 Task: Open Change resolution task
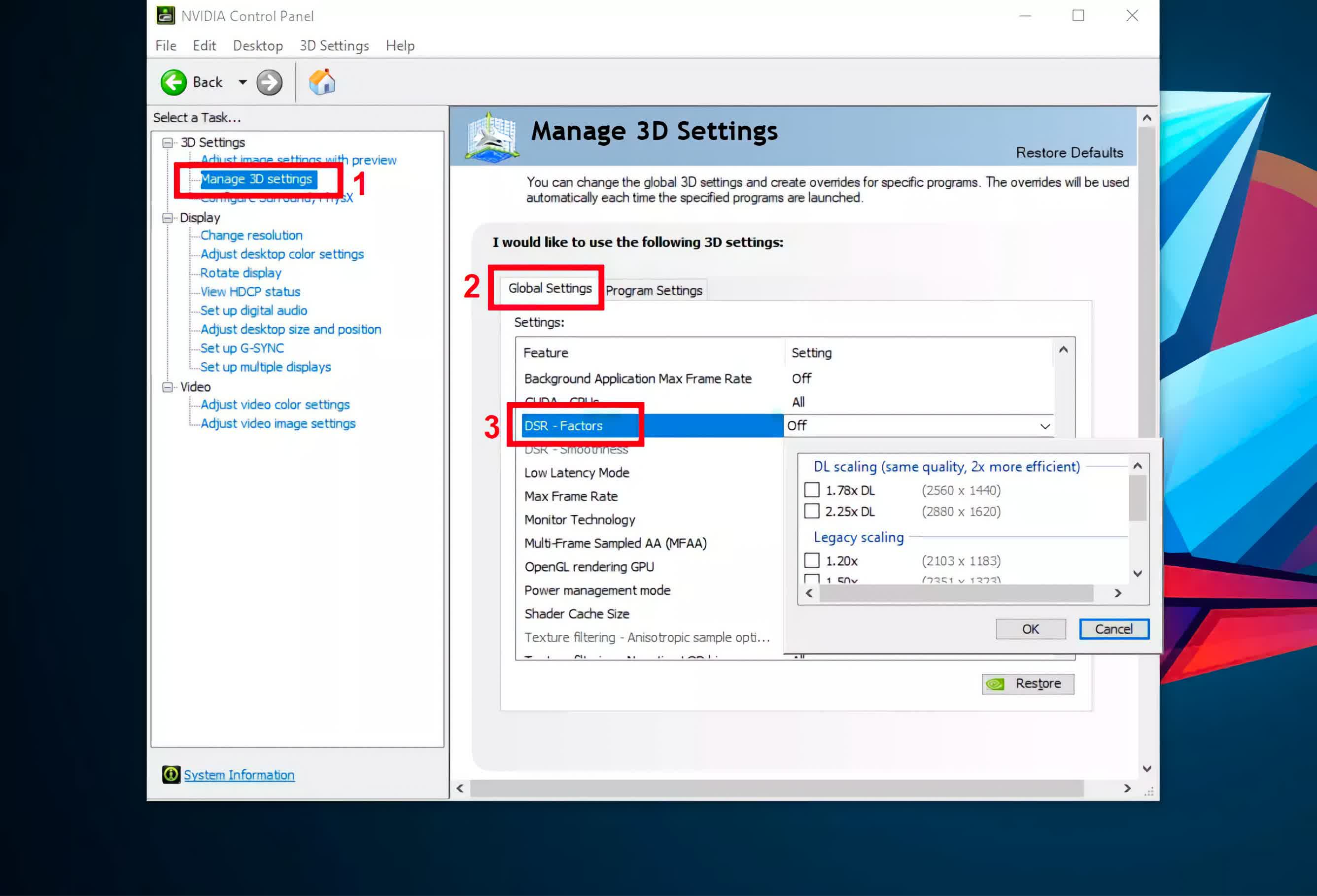pos(251,235)
